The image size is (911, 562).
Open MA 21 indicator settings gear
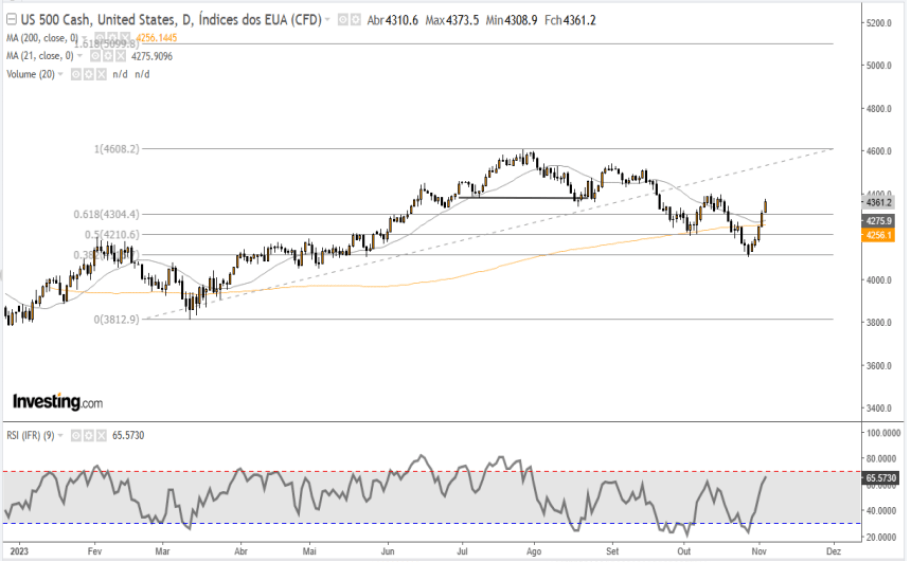[106, 56]
